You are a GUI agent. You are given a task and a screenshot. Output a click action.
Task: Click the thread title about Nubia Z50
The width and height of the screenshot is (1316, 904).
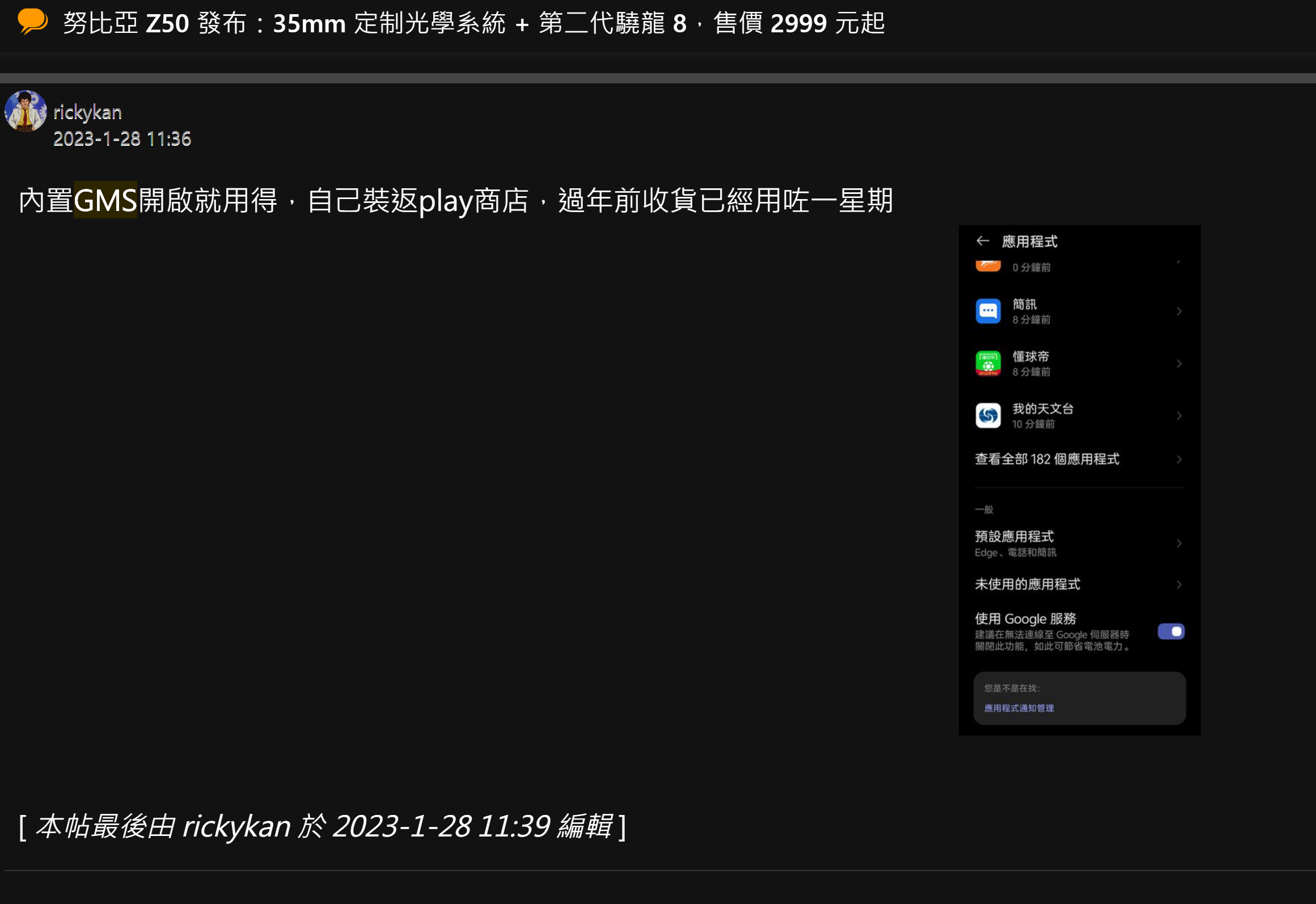(x=473, y=23)
